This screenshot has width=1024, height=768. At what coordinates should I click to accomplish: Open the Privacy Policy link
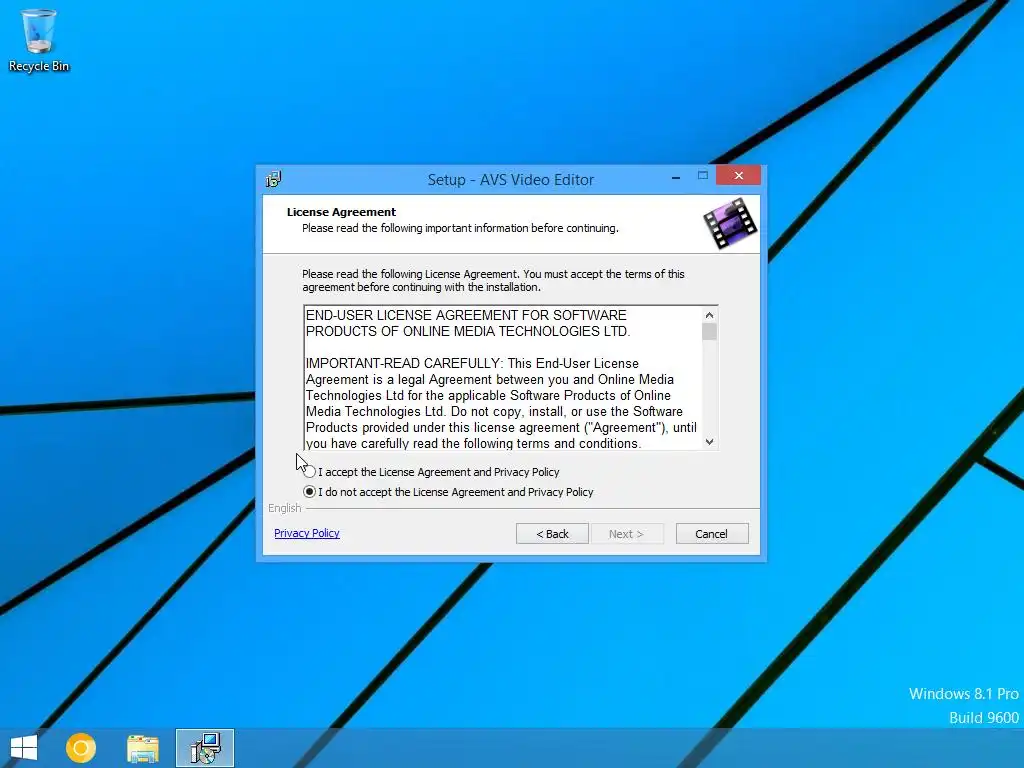[307, 533]
